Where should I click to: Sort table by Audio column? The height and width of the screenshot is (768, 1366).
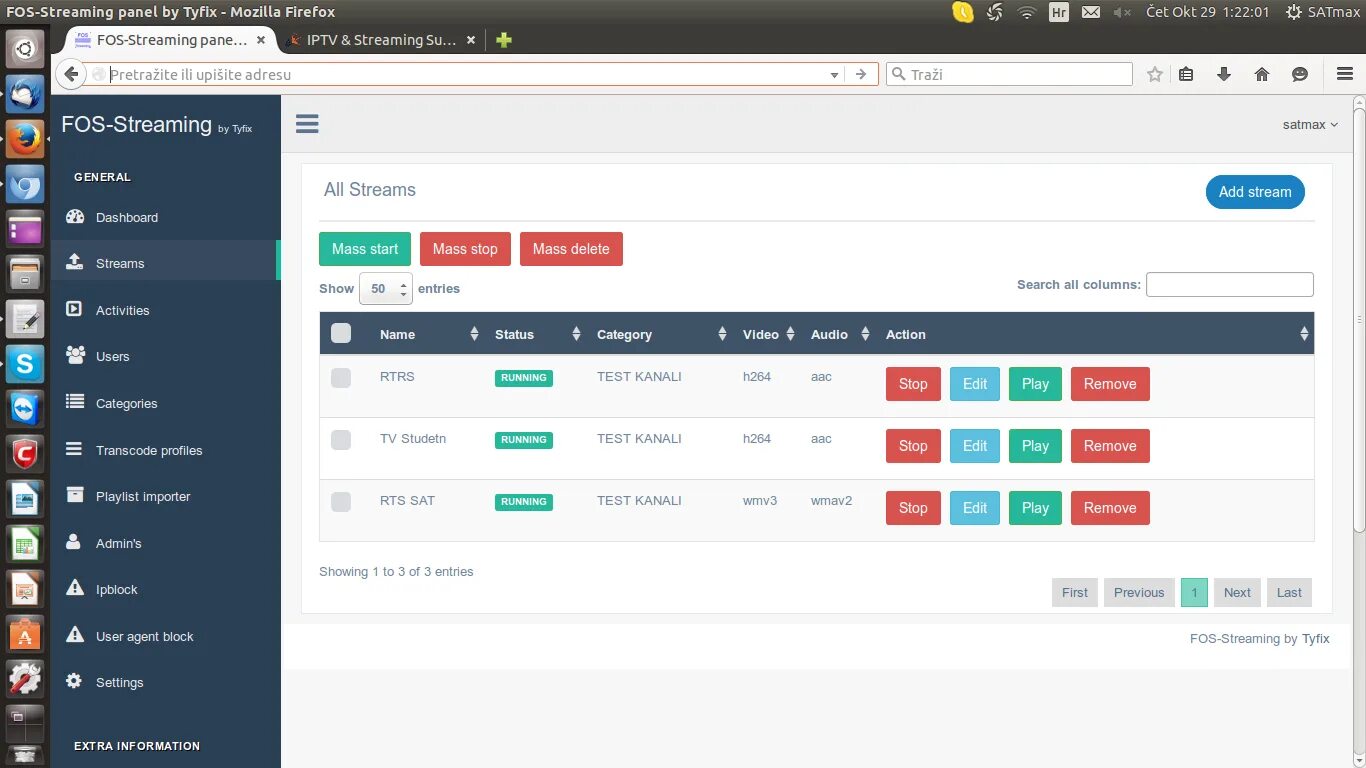[x=838, y=334]
